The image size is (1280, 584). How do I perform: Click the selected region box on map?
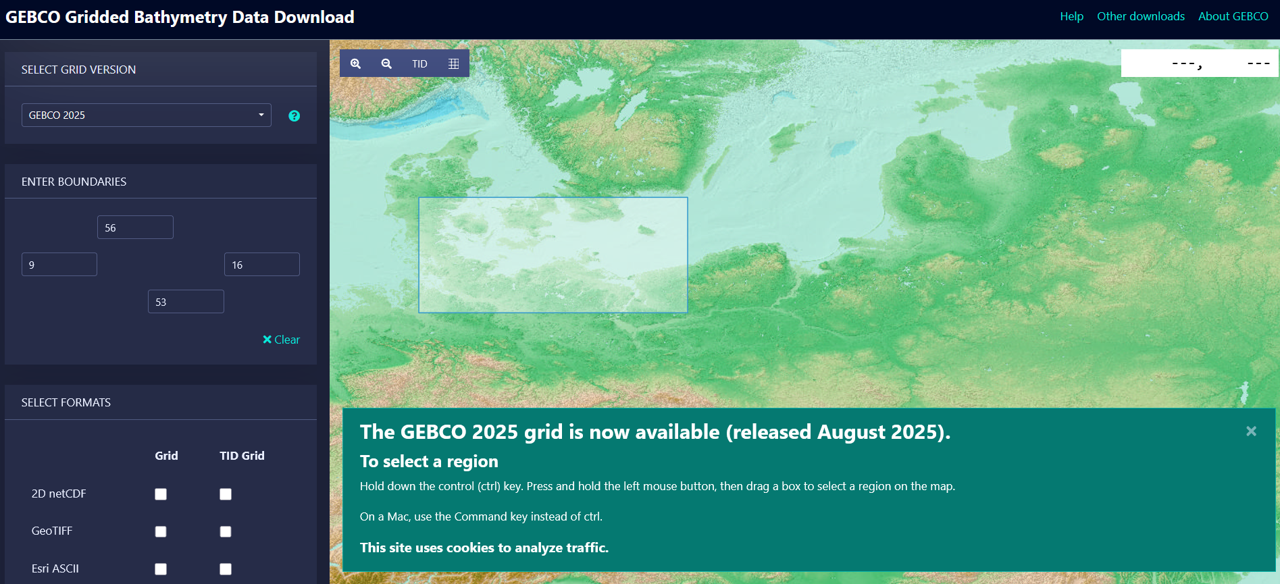553,255
